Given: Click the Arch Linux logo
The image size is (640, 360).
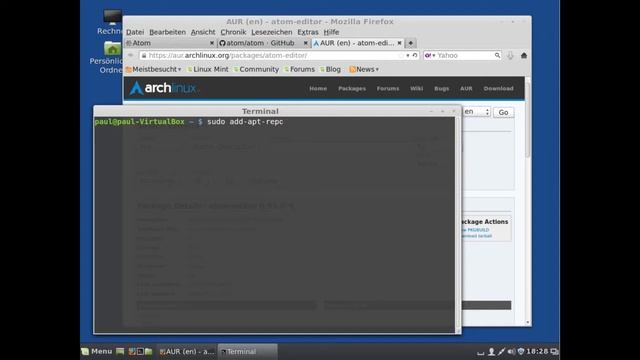Looking at the screenshot, I should coord(163,88).
